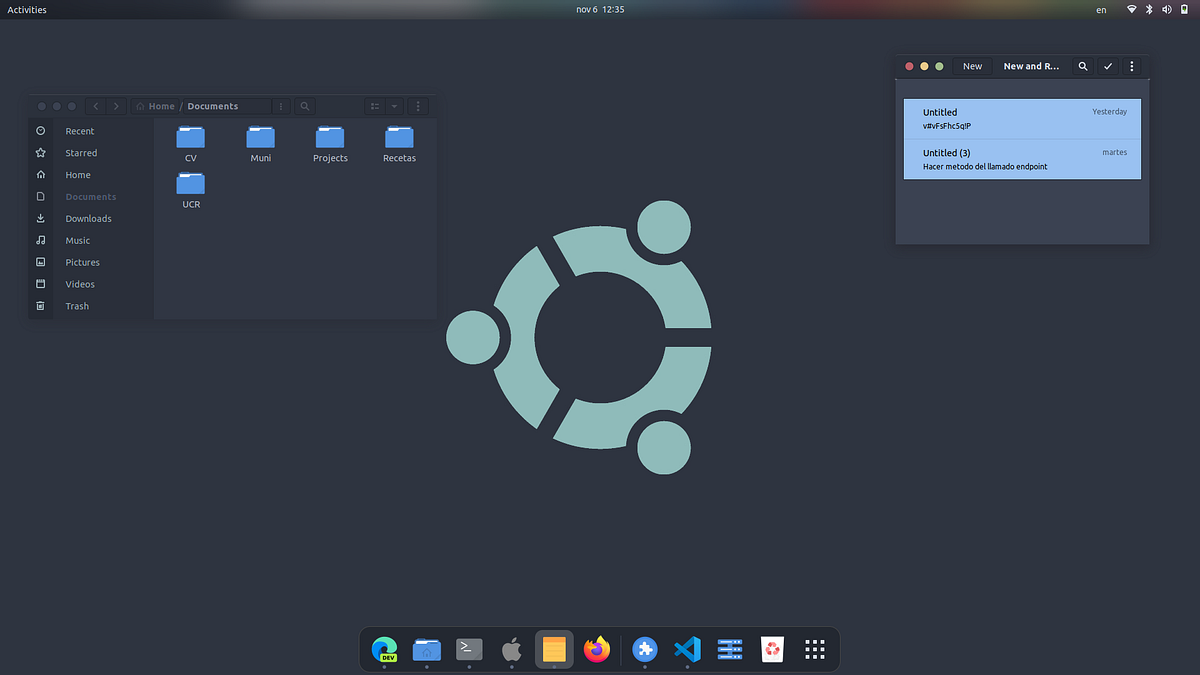Toggle list view in file manager
1200x675 pixels.
[x=374, y=106]
